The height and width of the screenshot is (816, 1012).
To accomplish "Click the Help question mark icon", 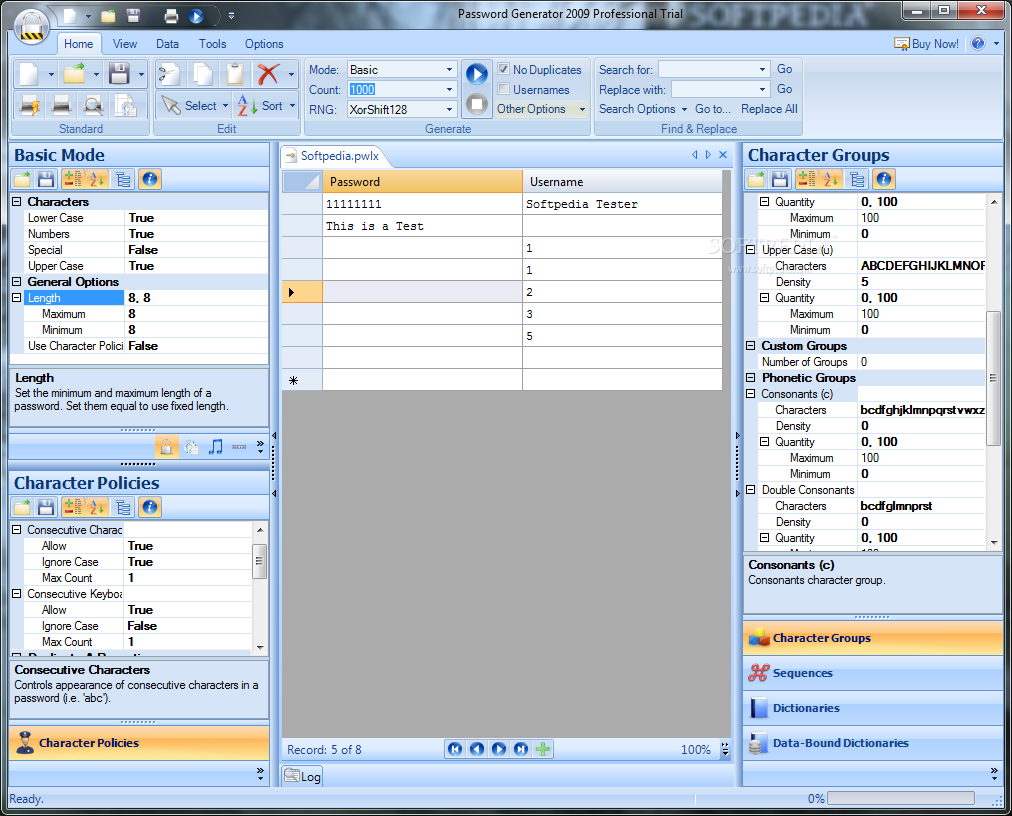I will coord(978,43).
